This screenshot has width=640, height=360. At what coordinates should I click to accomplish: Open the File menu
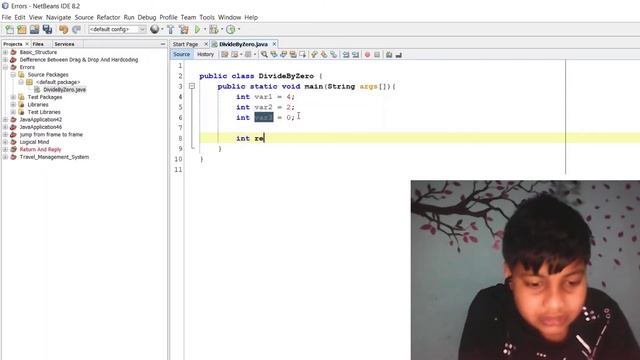click(6, 17)
